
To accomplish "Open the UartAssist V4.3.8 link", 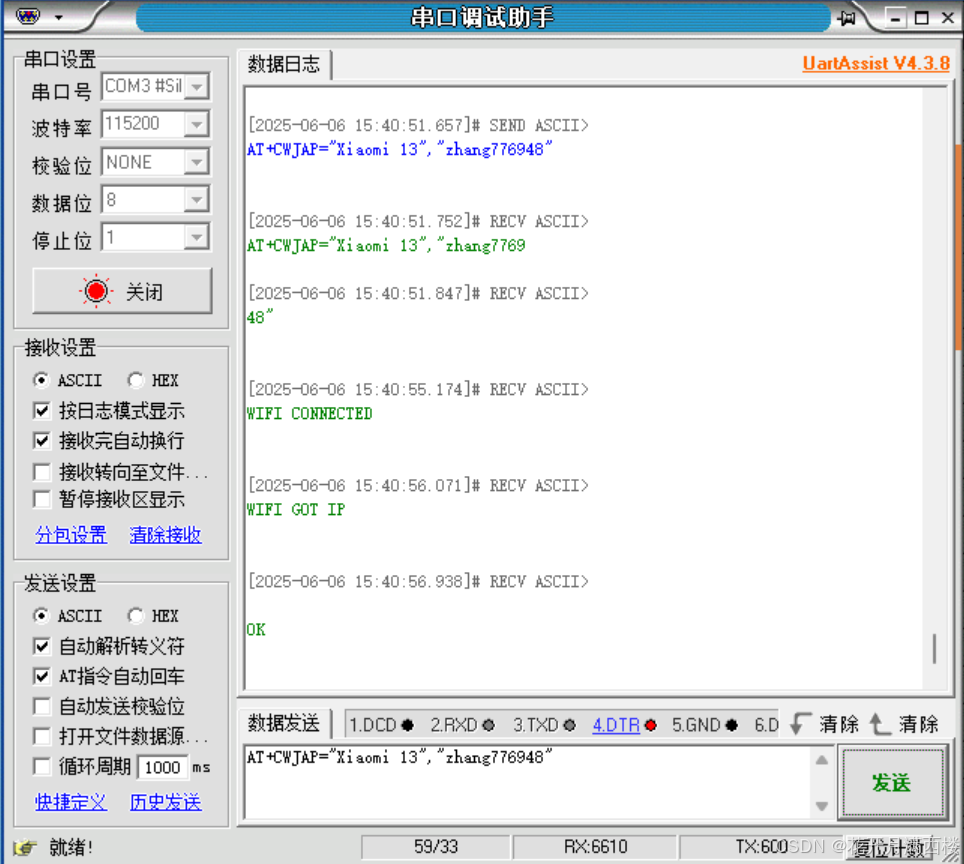I will click(875, 63).
